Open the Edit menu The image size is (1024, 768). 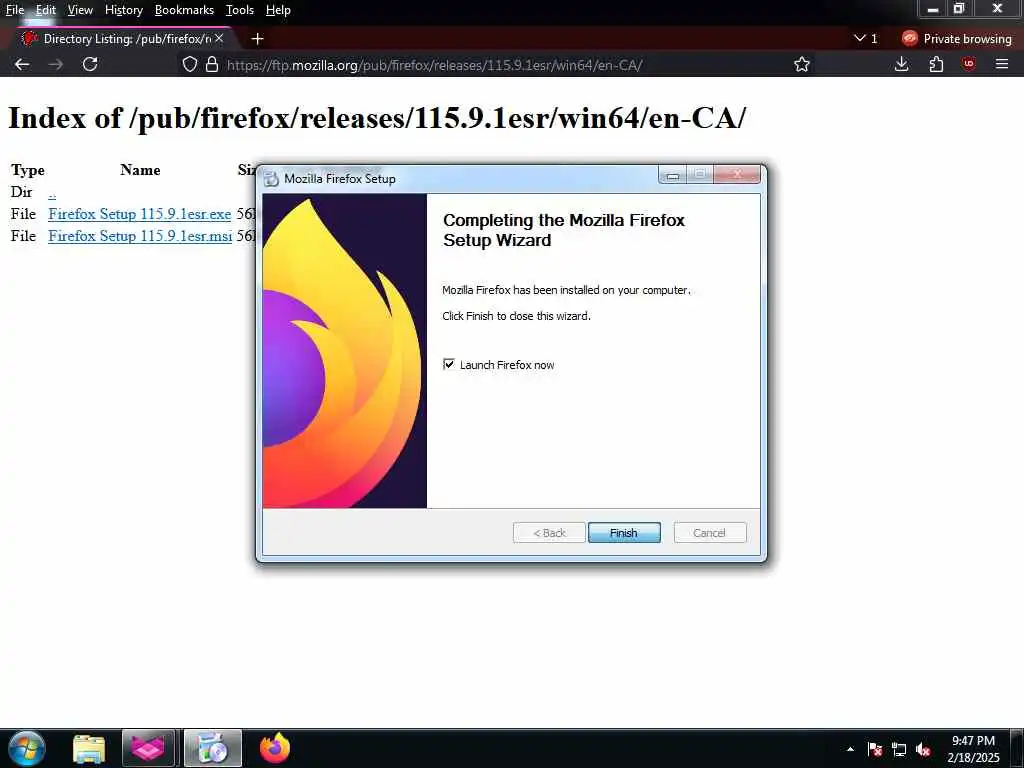point(46,10)
